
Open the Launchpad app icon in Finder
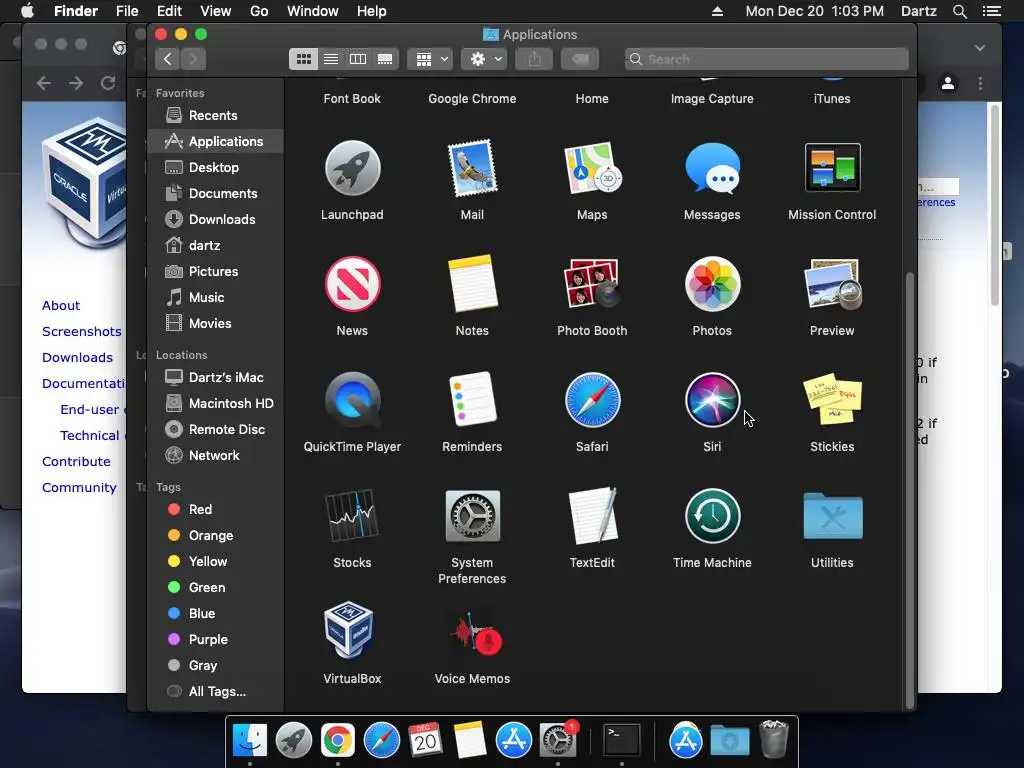point(353,168)
